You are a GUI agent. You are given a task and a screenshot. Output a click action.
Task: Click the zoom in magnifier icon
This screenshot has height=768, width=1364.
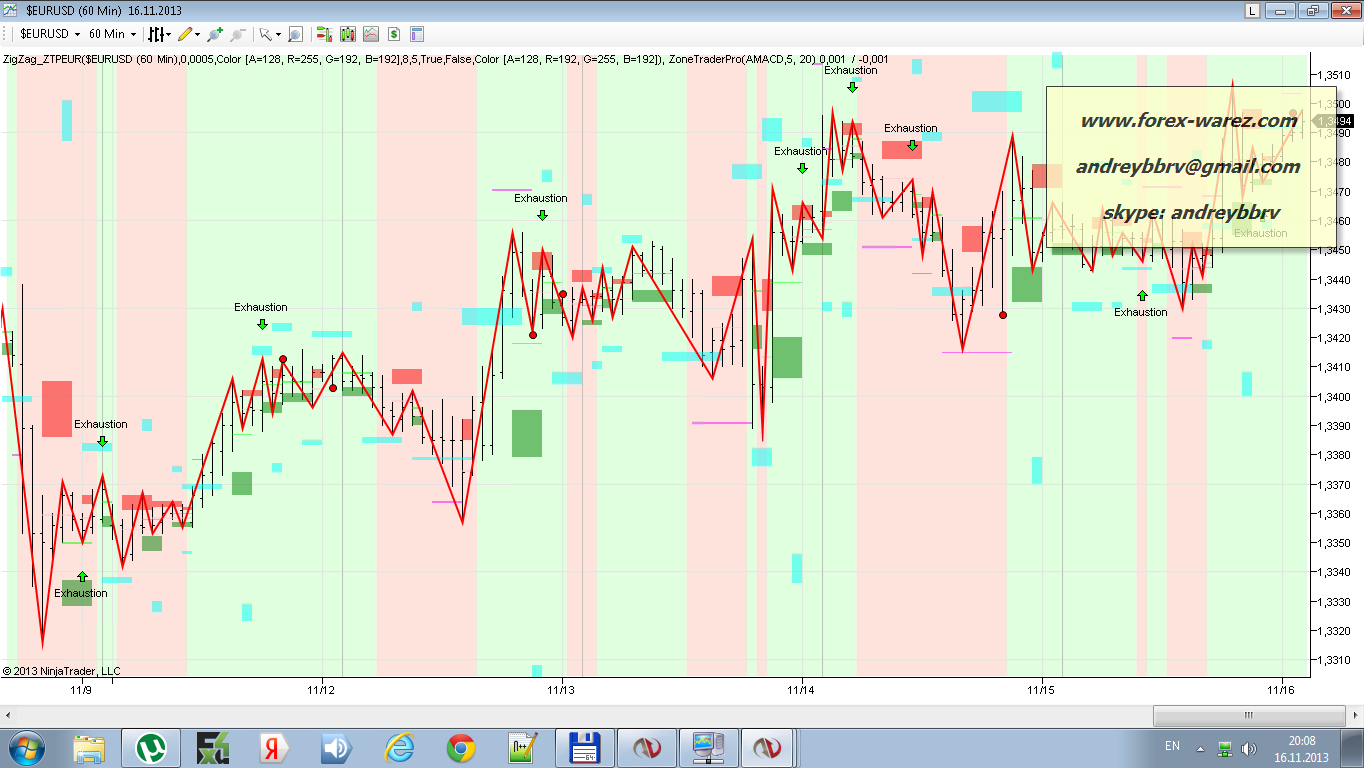click(214, 34)
